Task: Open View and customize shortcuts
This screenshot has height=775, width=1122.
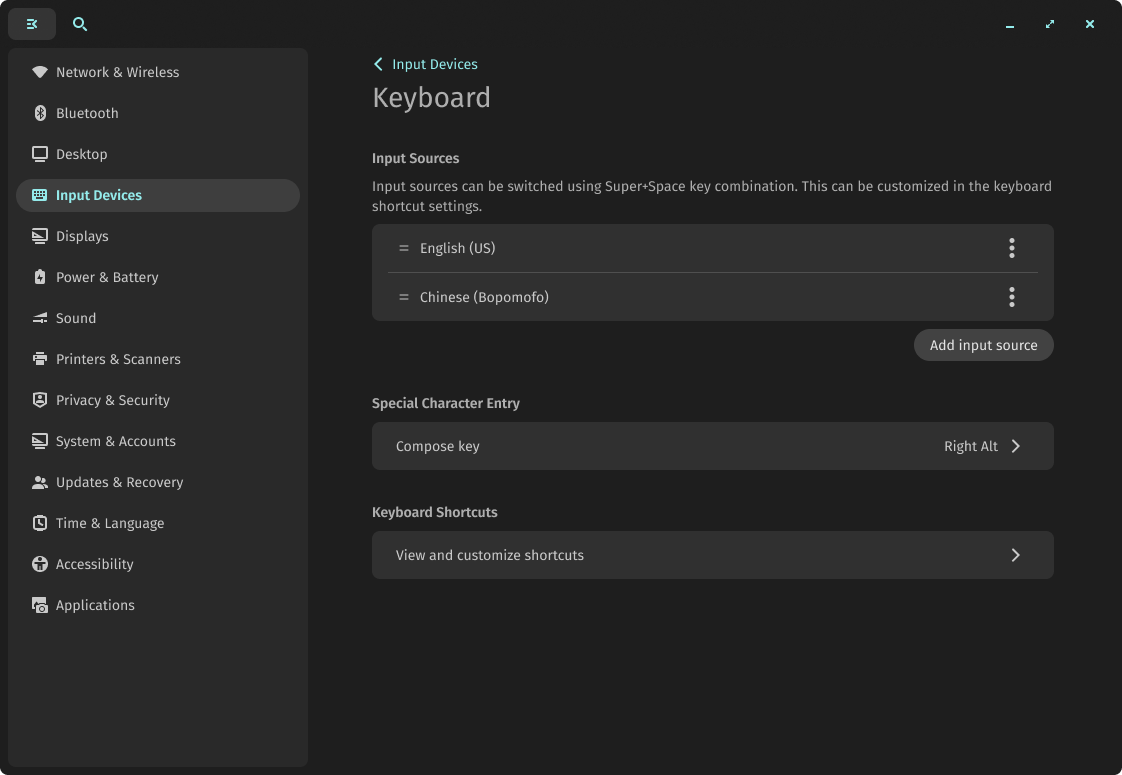Action: [712, 555]
